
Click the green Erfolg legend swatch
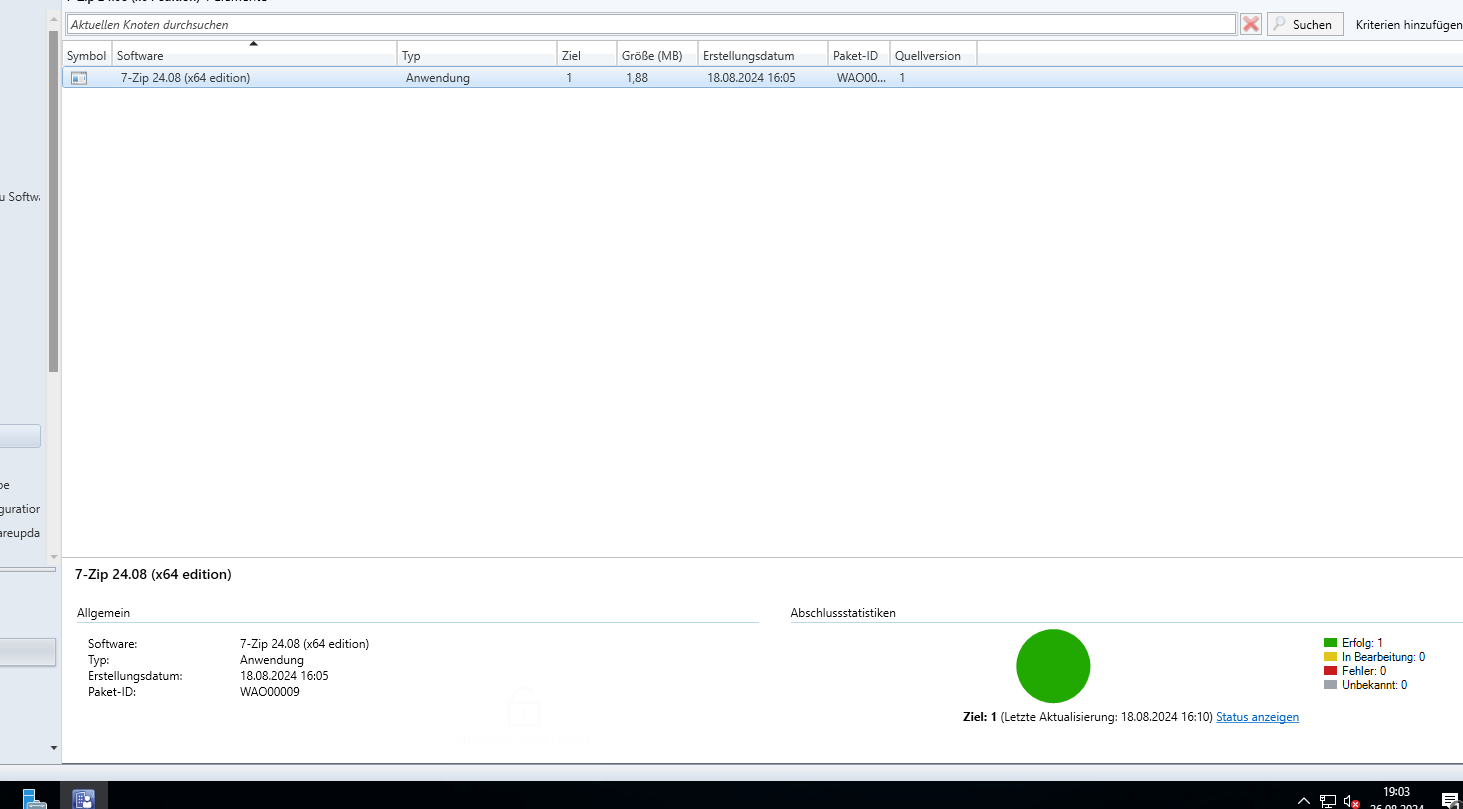tap(1330, 643)
